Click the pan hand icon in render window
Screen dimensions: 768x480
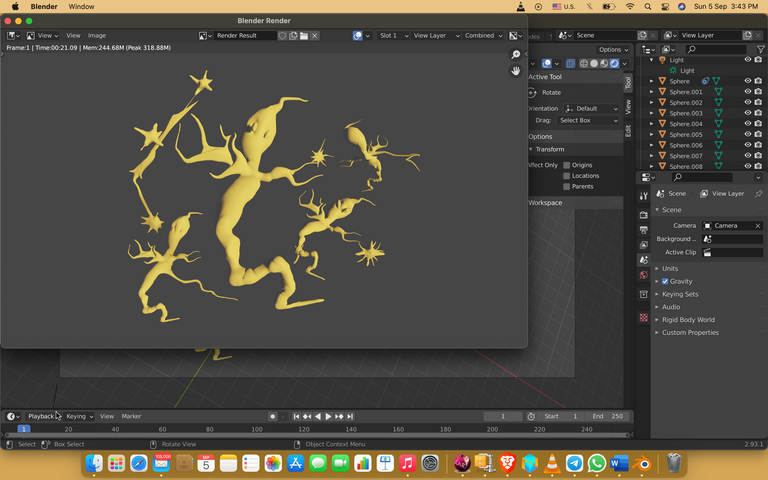[x=515, y=71]
